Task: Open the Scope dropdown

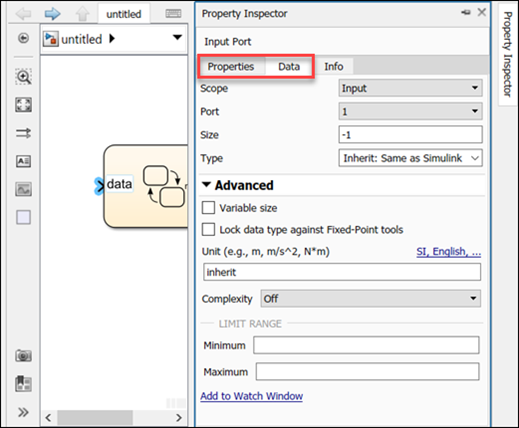Action: click(410, 88)
